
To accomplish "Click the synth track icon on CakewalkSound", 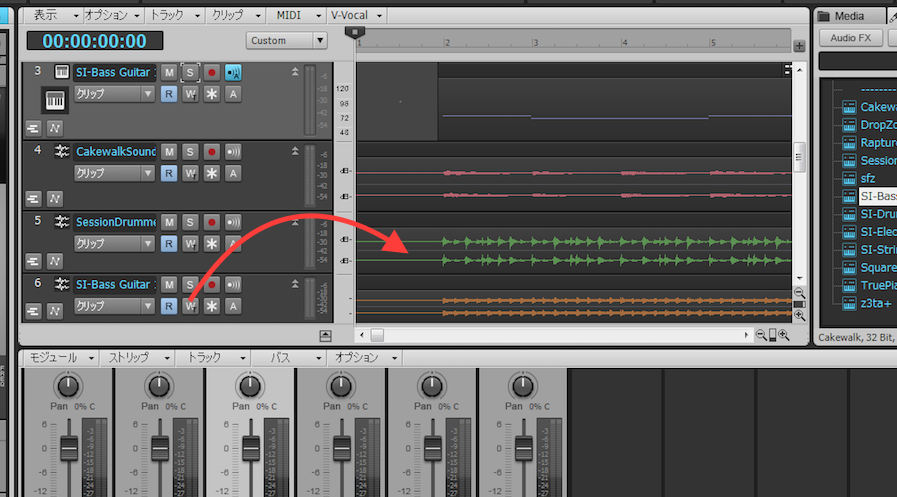I will pos(61,151).
